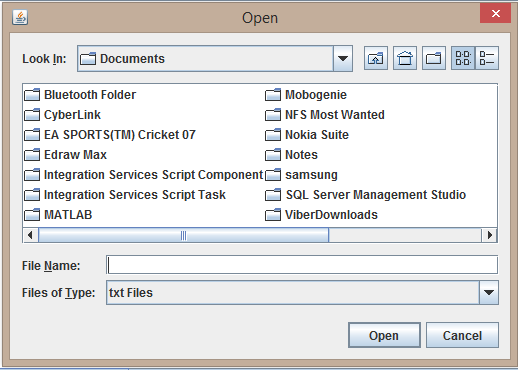This screenshot has height=370, width=518.
Task: Create a new folder
Action: click(434, 58)
